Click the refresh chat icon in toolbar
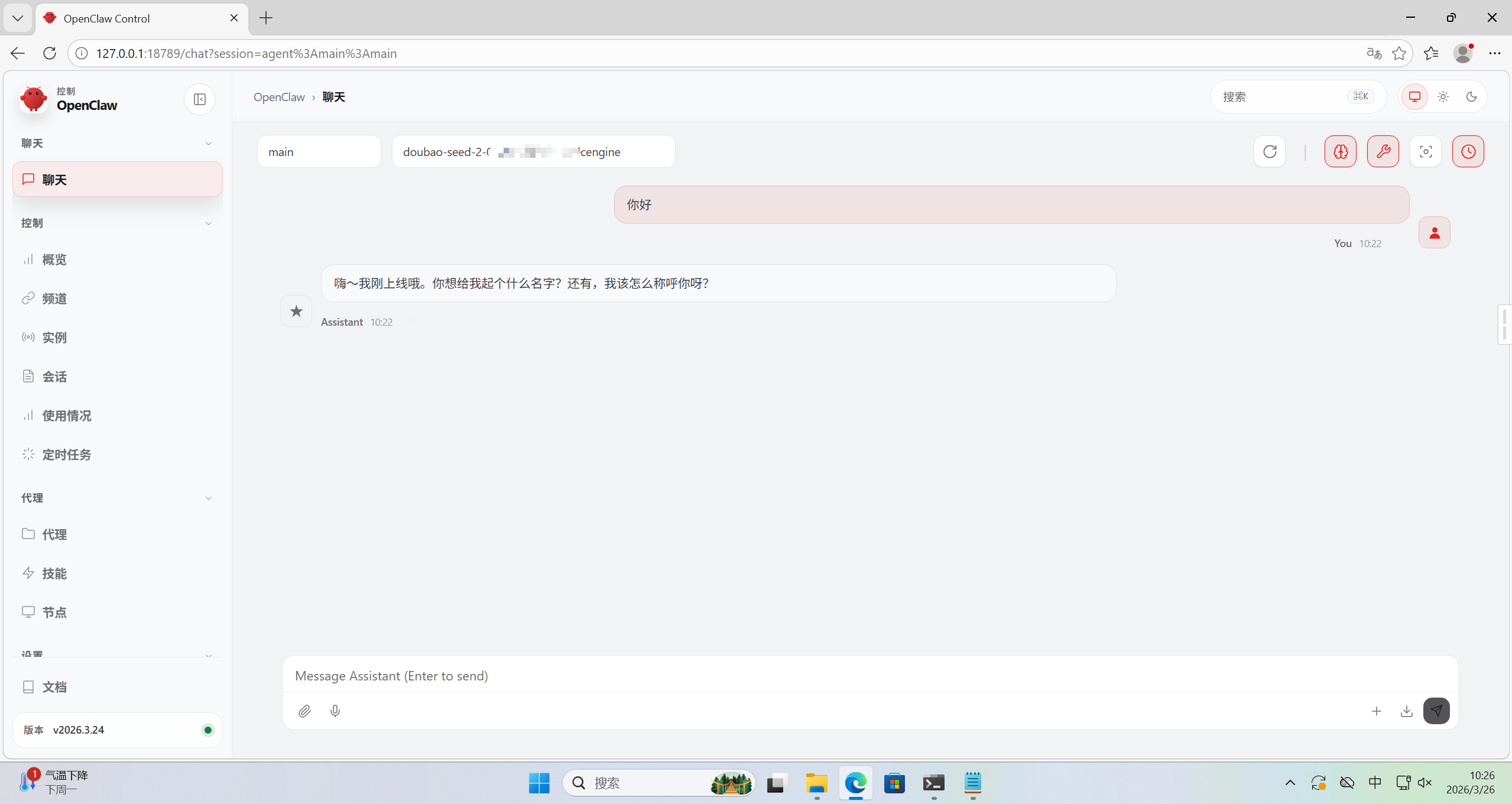 pos(1270,152)
